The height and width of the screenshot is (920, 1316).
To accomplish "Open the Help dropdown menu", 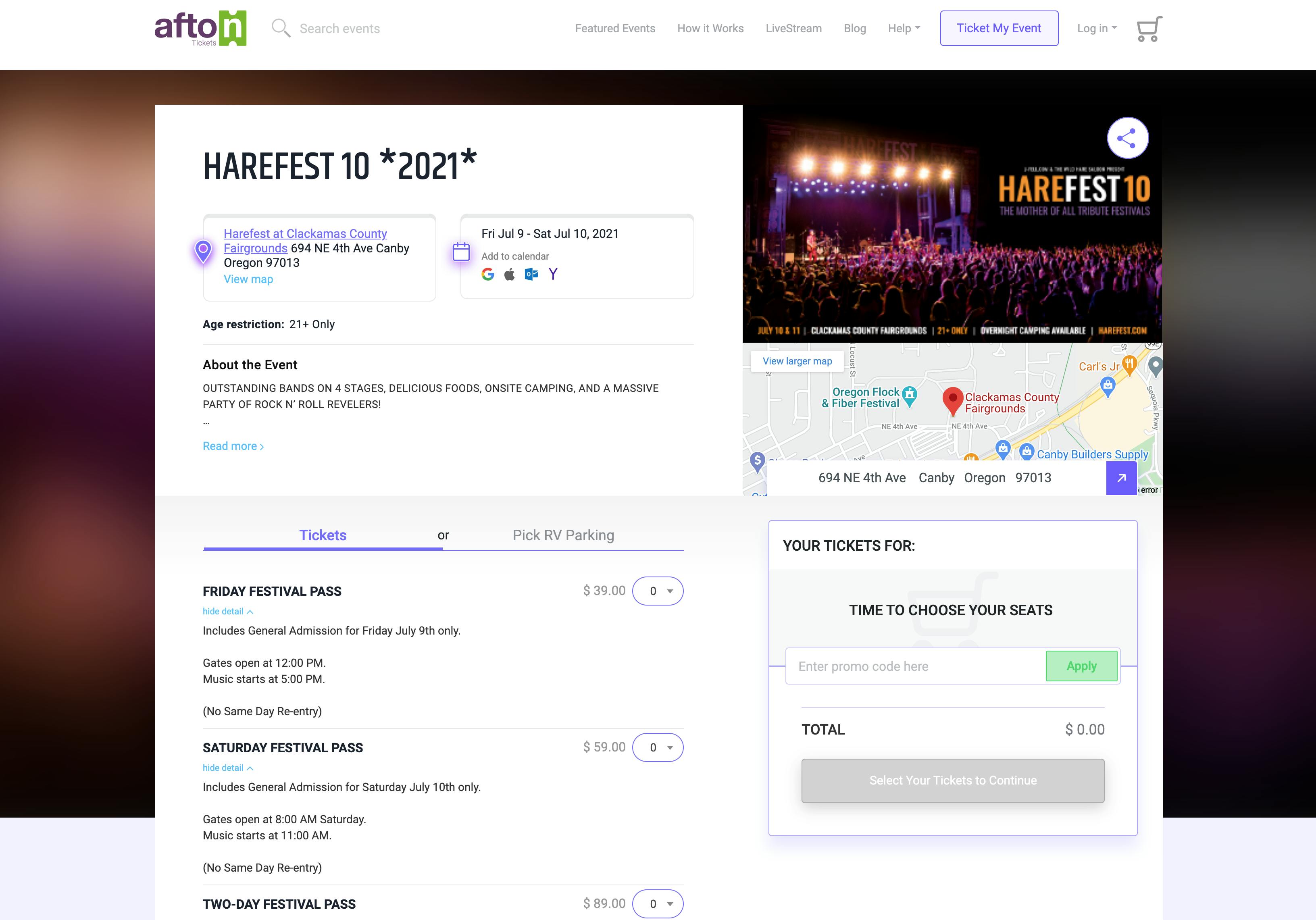I will 903,27.
